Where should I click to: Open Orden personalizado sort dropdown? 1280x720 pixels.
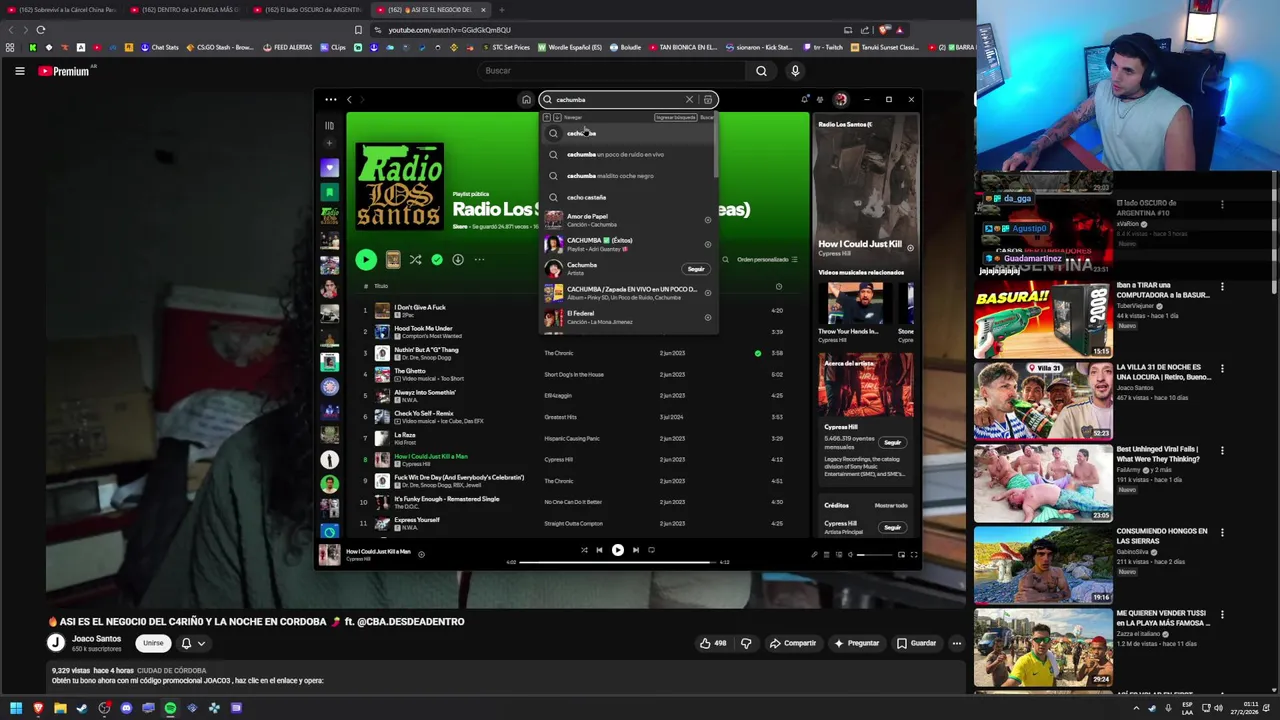click(x=767, y=260)
